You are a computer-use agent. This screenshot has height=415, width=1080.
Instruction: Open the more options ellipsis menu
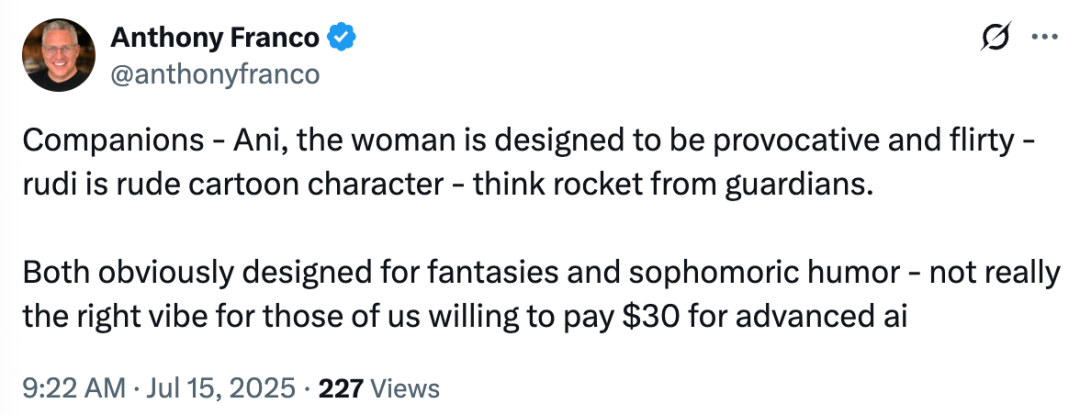tap(1043, 38)
